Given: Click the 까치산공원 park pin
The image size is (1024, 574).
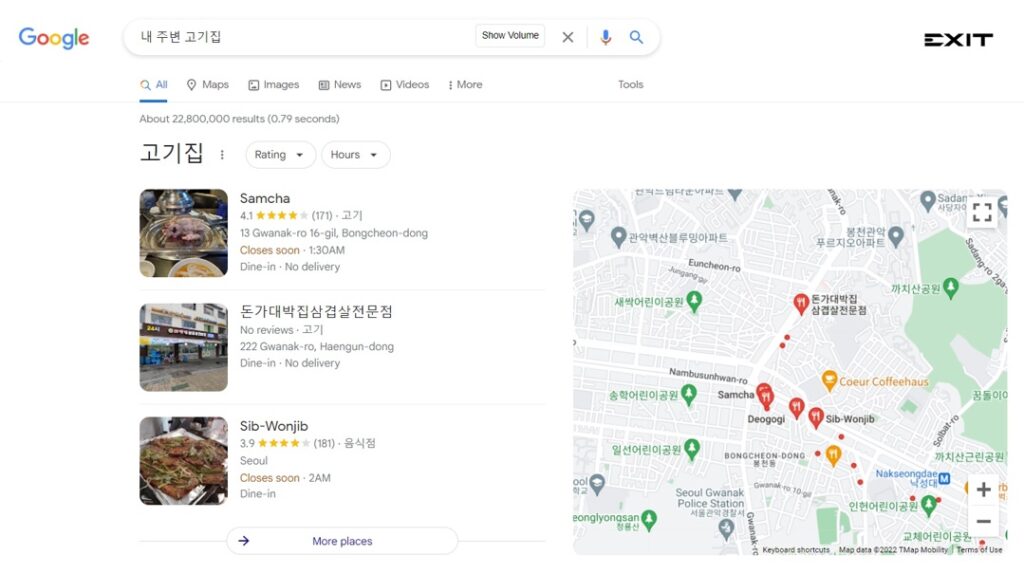Looking at the screenshot, I should (x=951, y=287).
